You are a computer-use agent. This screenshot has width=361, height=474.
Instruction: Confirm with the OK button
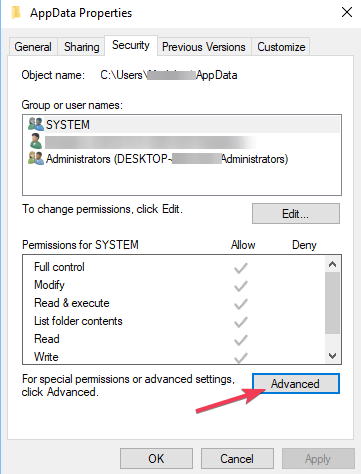coord(156,458)
